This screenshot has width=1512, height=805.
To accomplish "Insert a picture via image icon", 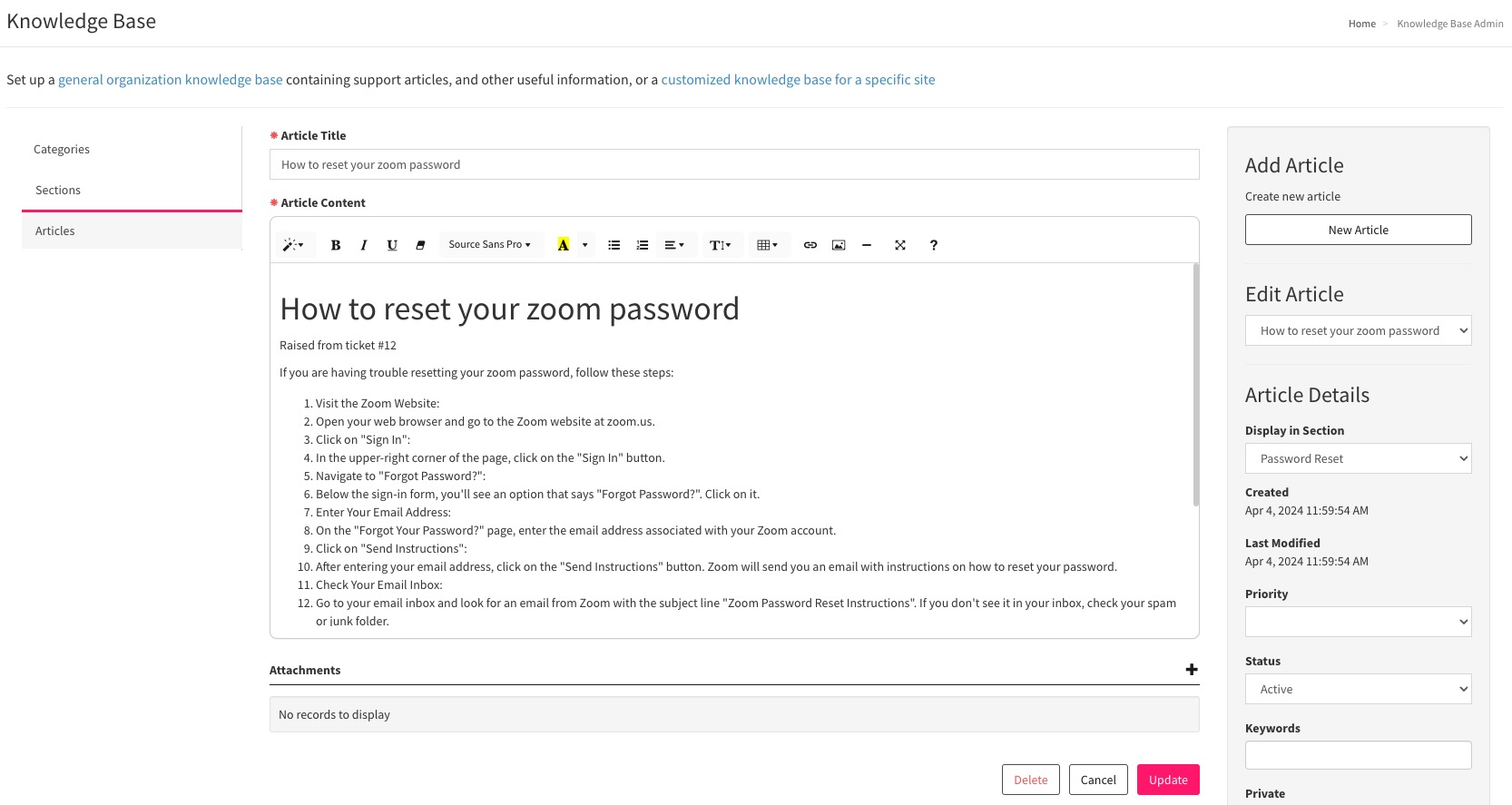I will [x=839, y=245].
